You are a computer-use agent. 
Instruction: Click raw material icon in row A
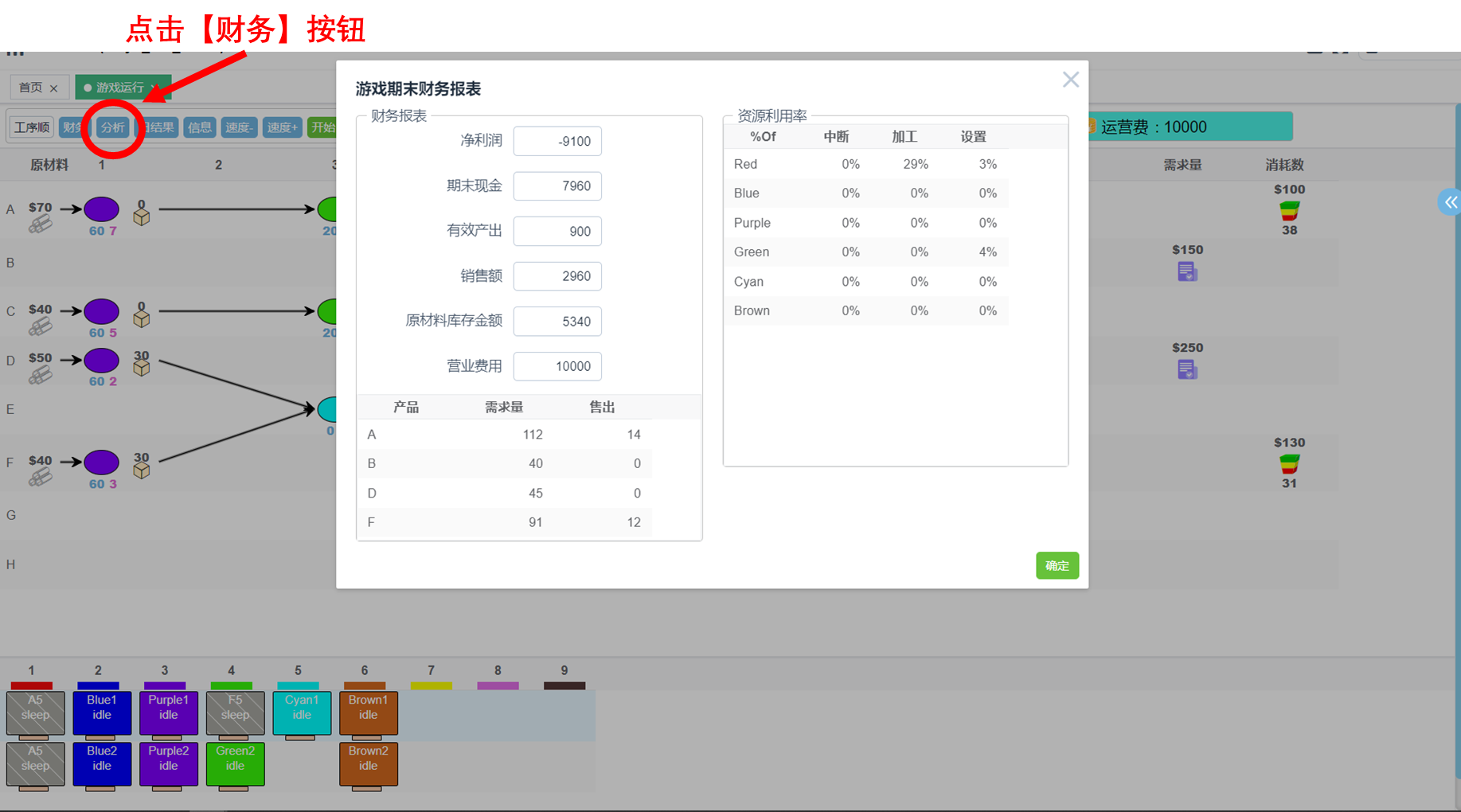[x=40, y=224]
